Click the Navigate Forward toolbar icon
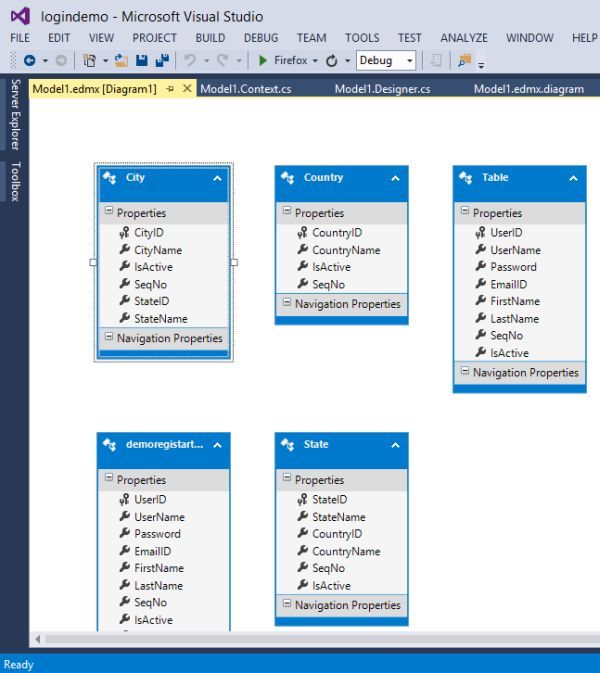This screenshot has width=600, height=673. click(61, 61)
